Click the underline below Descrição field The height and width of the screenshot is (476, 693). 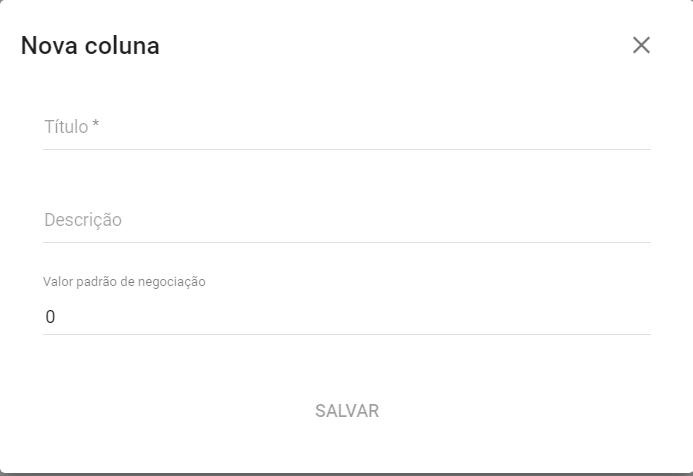(347, 242)
